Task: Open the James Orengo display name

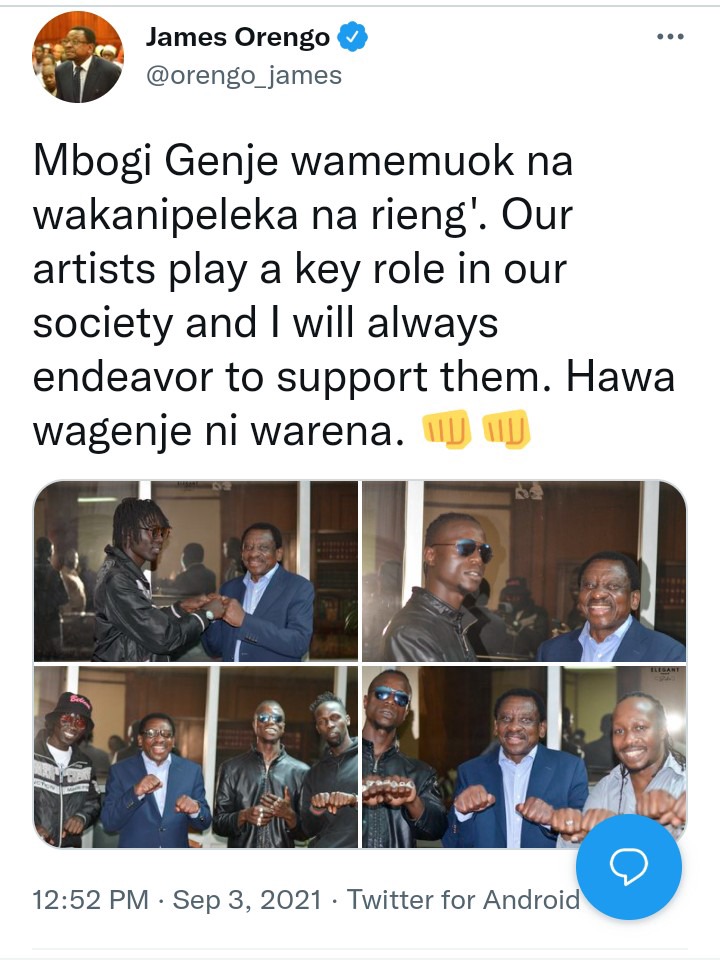Action: point(238,37)
